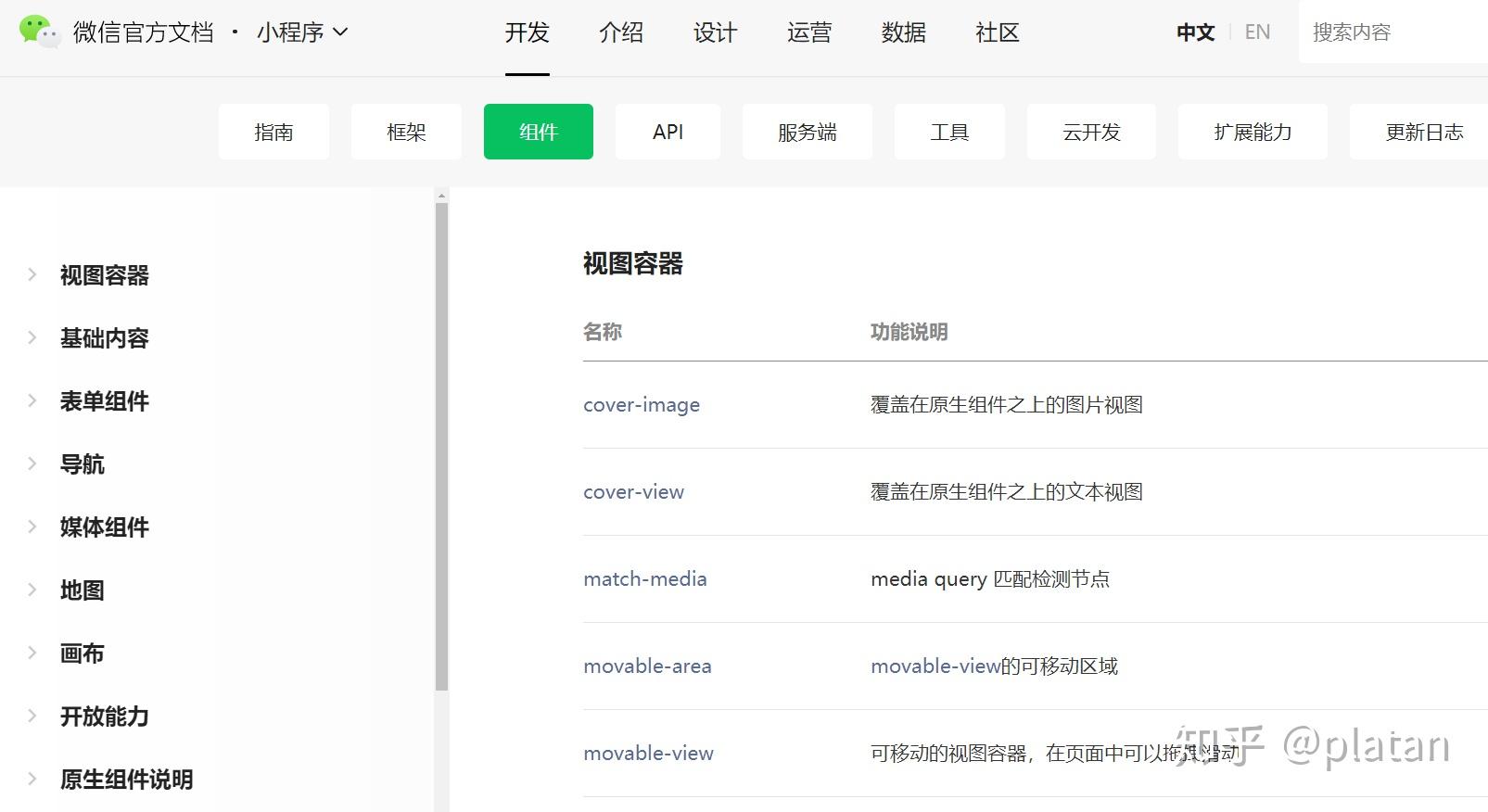Image resolution: width=1488 pixels, height=812 pixels.
Task: Open the 扩展能力 section button
Action: pyautogui.click(x=1253, y=132)
